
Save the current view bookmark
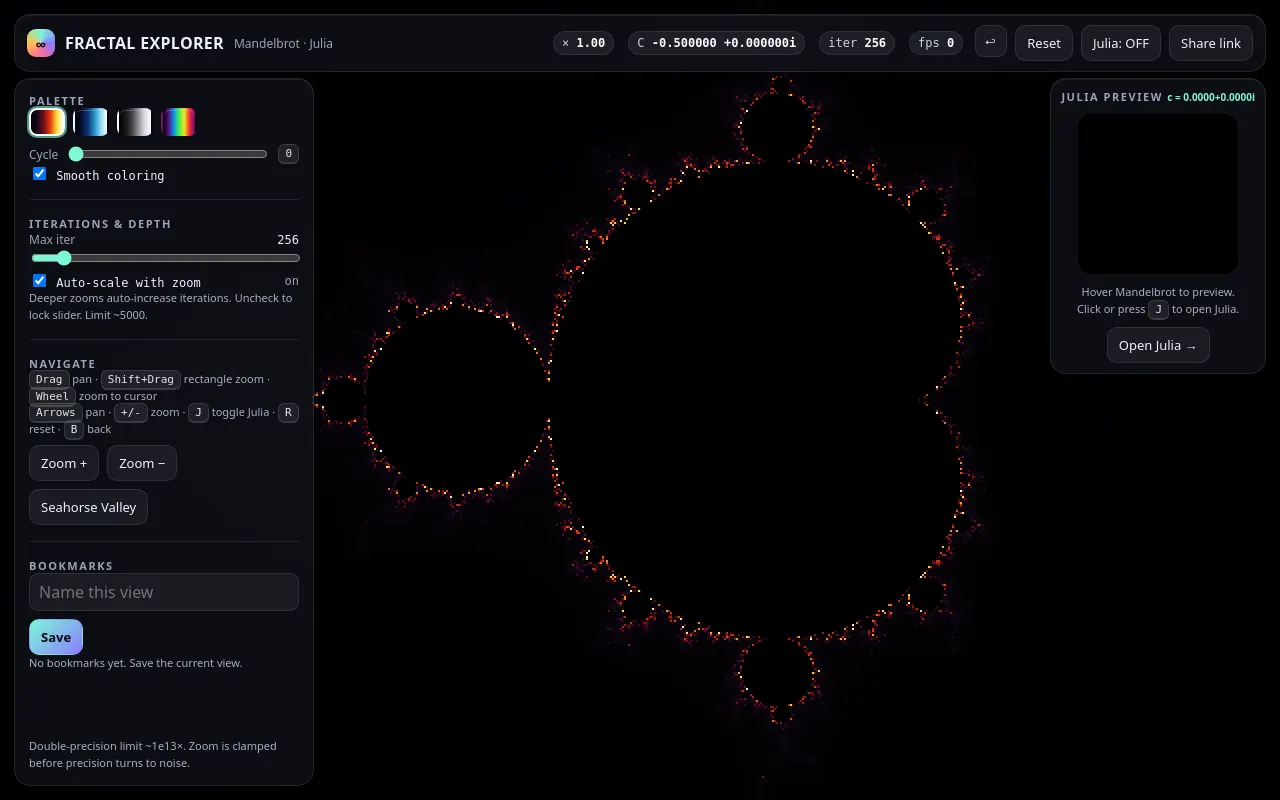pos(56,637)
